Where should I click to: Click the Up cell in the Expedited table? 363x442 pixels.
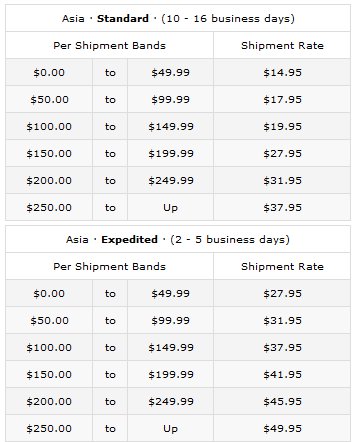170,429
